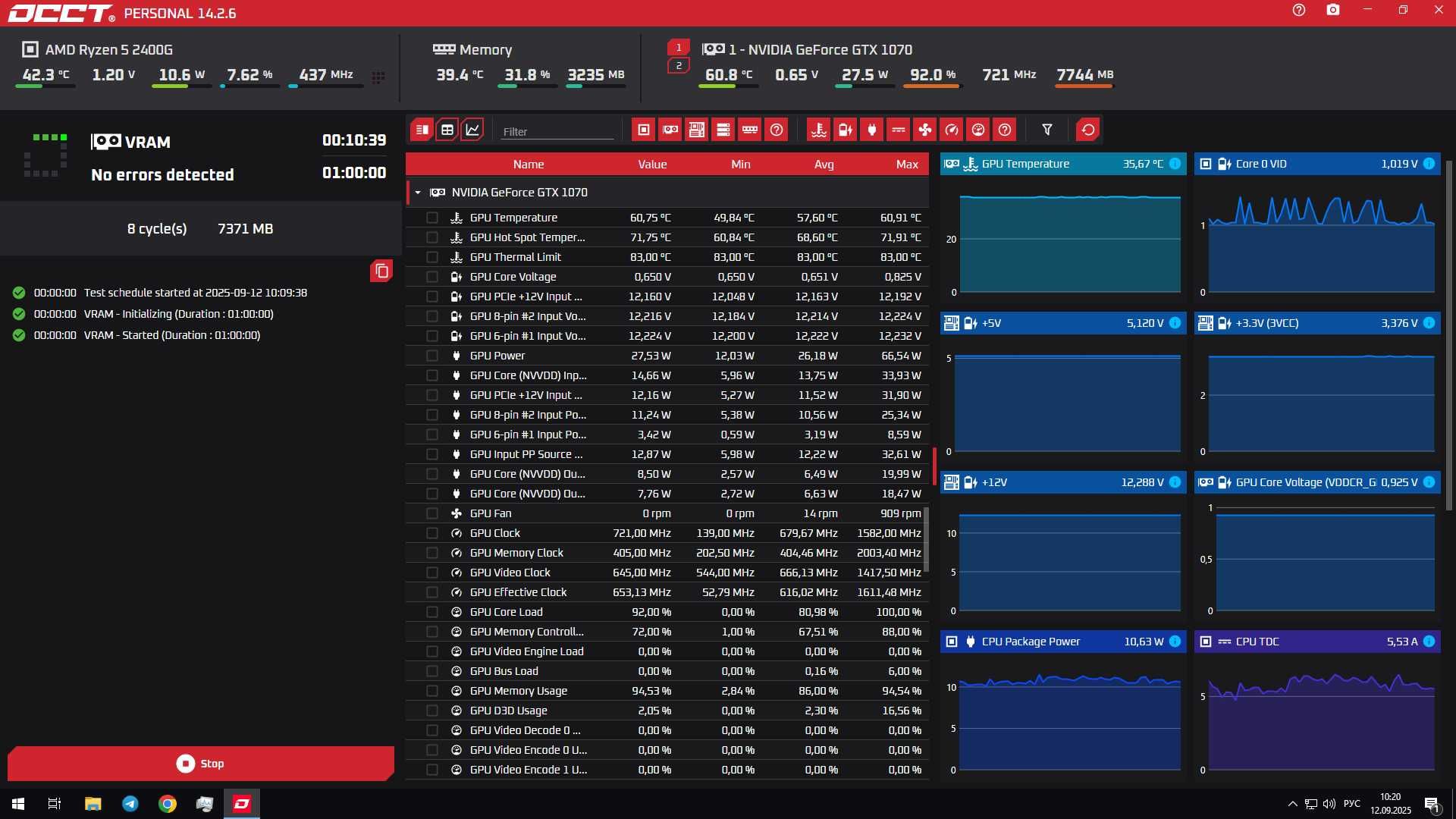The height and width of the screenshot is (819, 1456).
Task: Tick the GPU Thermal Limit row checkbox
Action: click(x=432, y=257)
